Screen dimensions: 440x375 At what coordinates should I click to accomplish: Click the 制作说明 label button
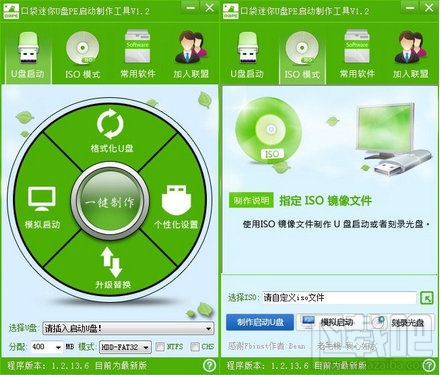point(251,200)
